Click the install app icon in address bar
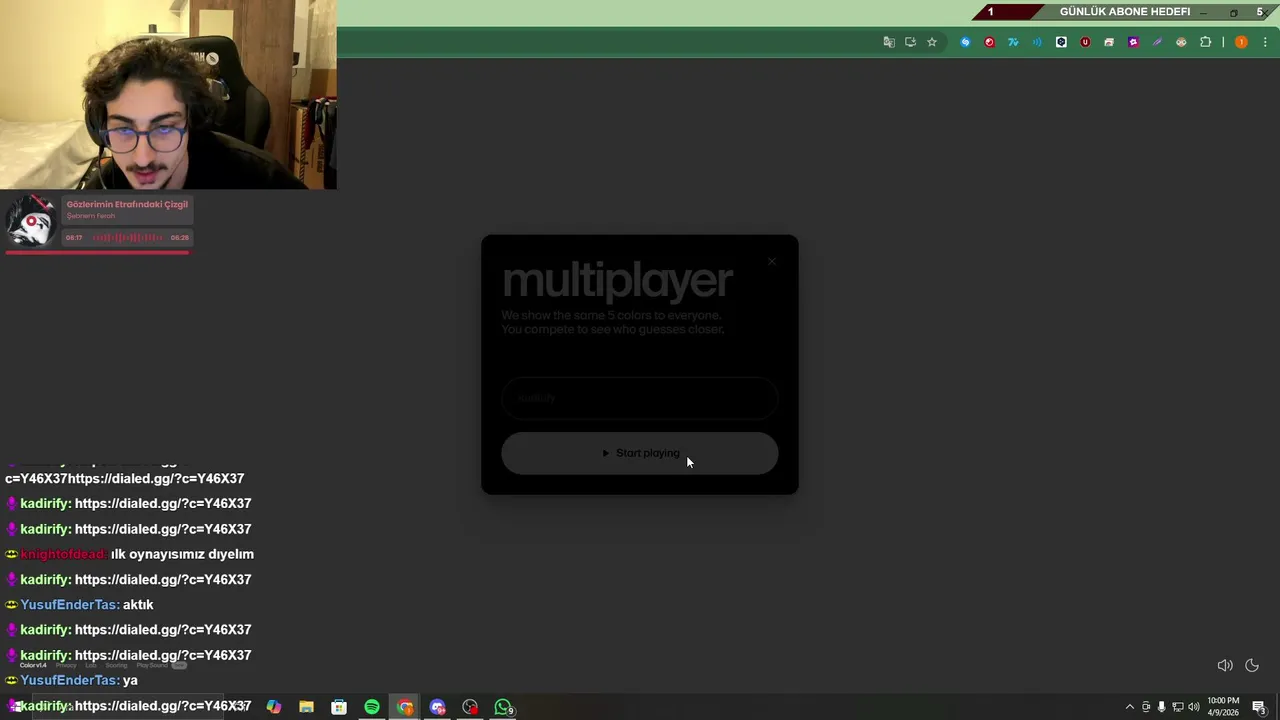 point(910,42)
